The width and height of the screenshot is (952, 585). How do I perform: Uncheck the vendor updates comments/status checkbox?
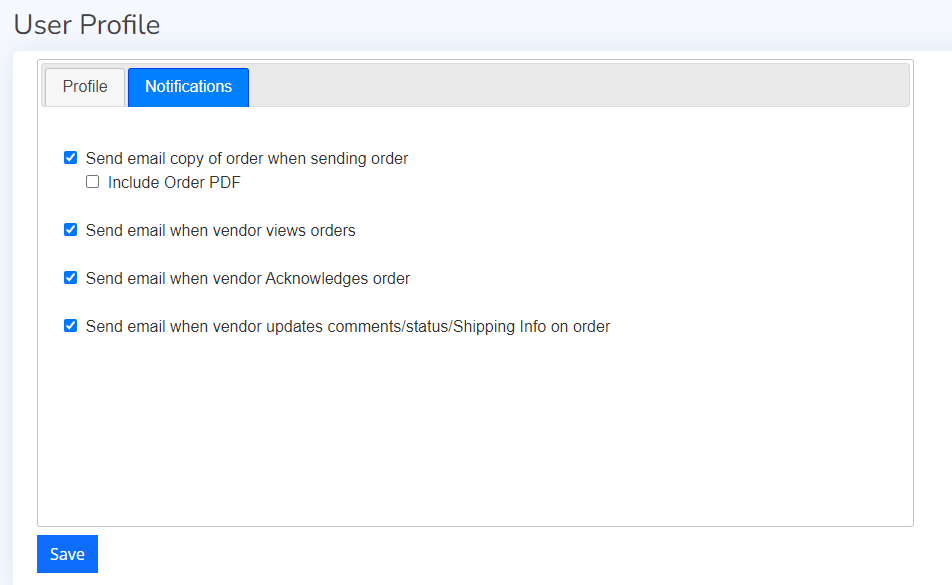(71, 326)
